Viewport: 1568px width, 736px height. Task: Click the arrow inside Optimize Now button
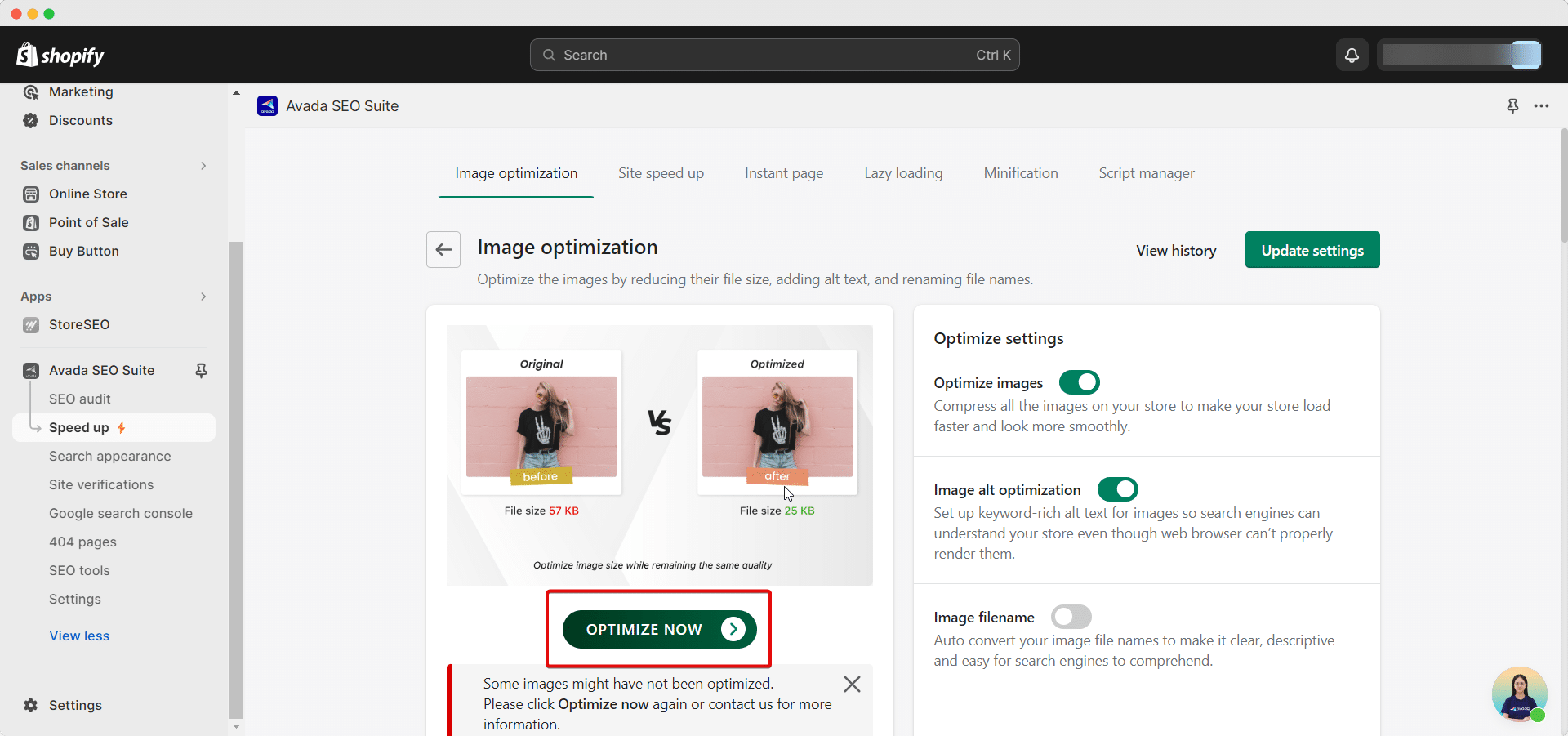coord(733,630)
